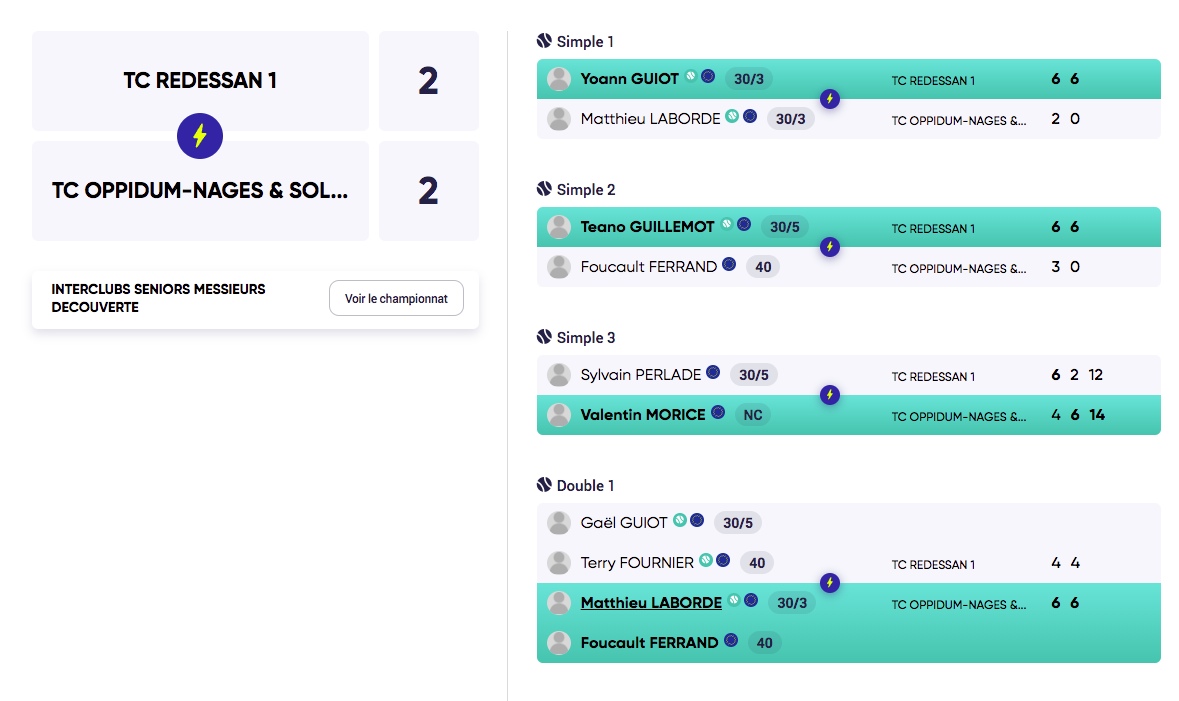Click the 30/3 ranking pill of Yoann GUIOT
Viewport: 1179px width, 701px height.
749,79
